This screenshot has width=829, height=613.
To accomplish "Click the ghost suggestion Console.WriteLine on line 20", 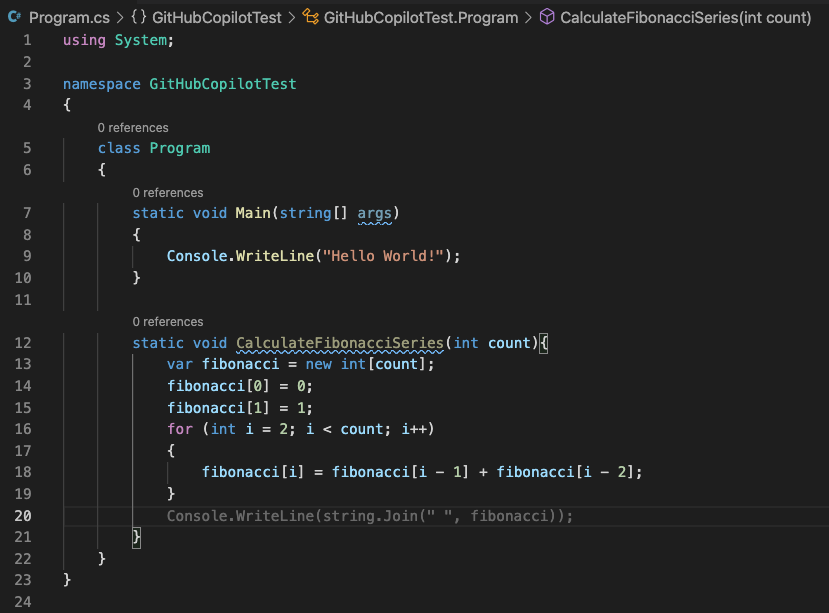I will pos(370,516).
